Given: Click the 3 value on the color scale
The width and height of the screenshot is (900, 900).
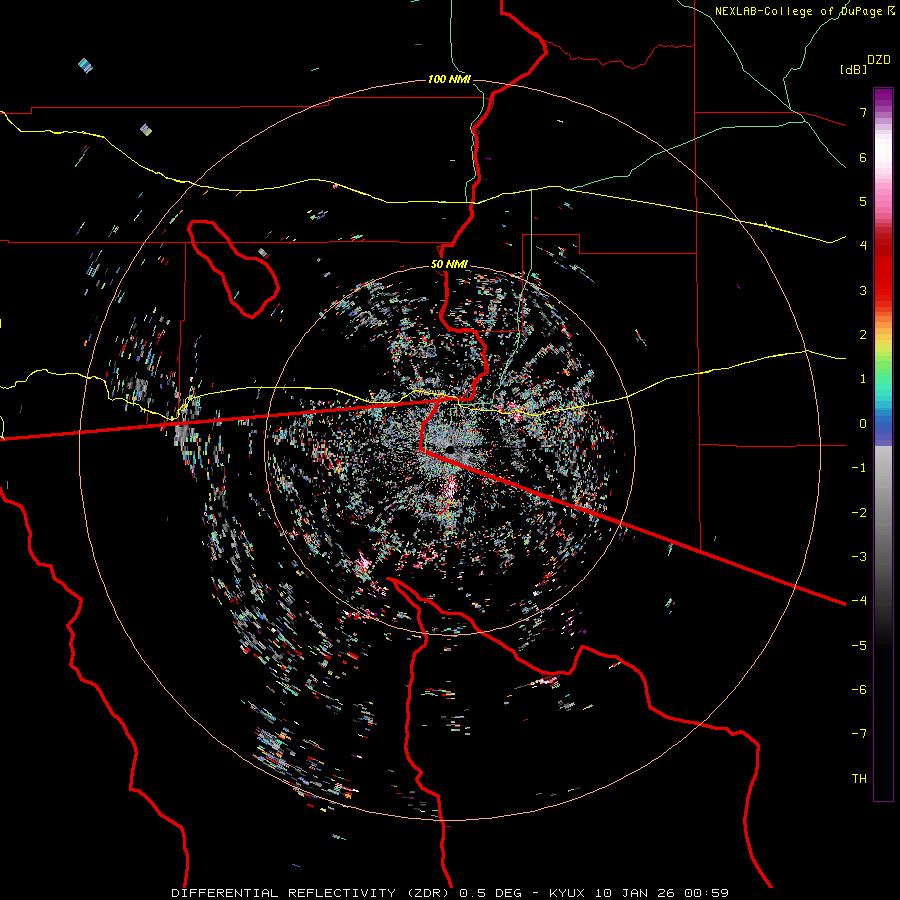Looking at the screenshot, I should tap(863, 290).
